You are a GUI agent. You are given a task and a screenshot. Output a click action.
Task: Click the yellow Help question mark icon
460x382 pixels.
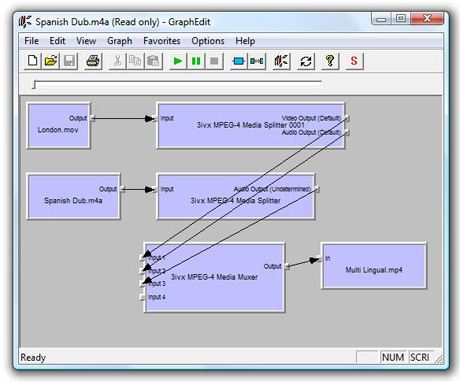tap(330, 61)
